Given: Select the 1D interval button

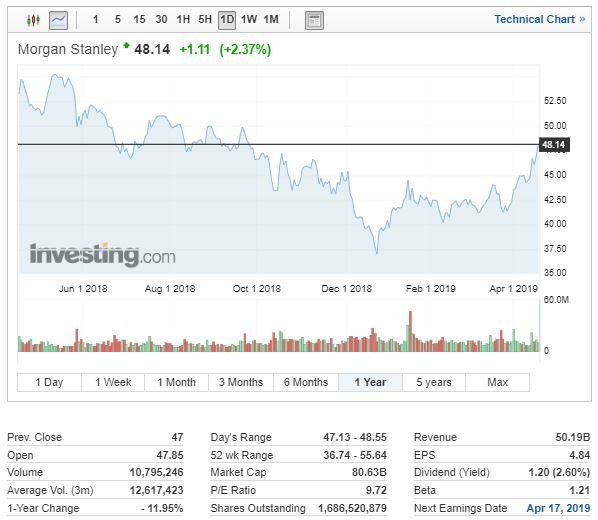Looking at the screenshot, I should click(x=227, y=20).
